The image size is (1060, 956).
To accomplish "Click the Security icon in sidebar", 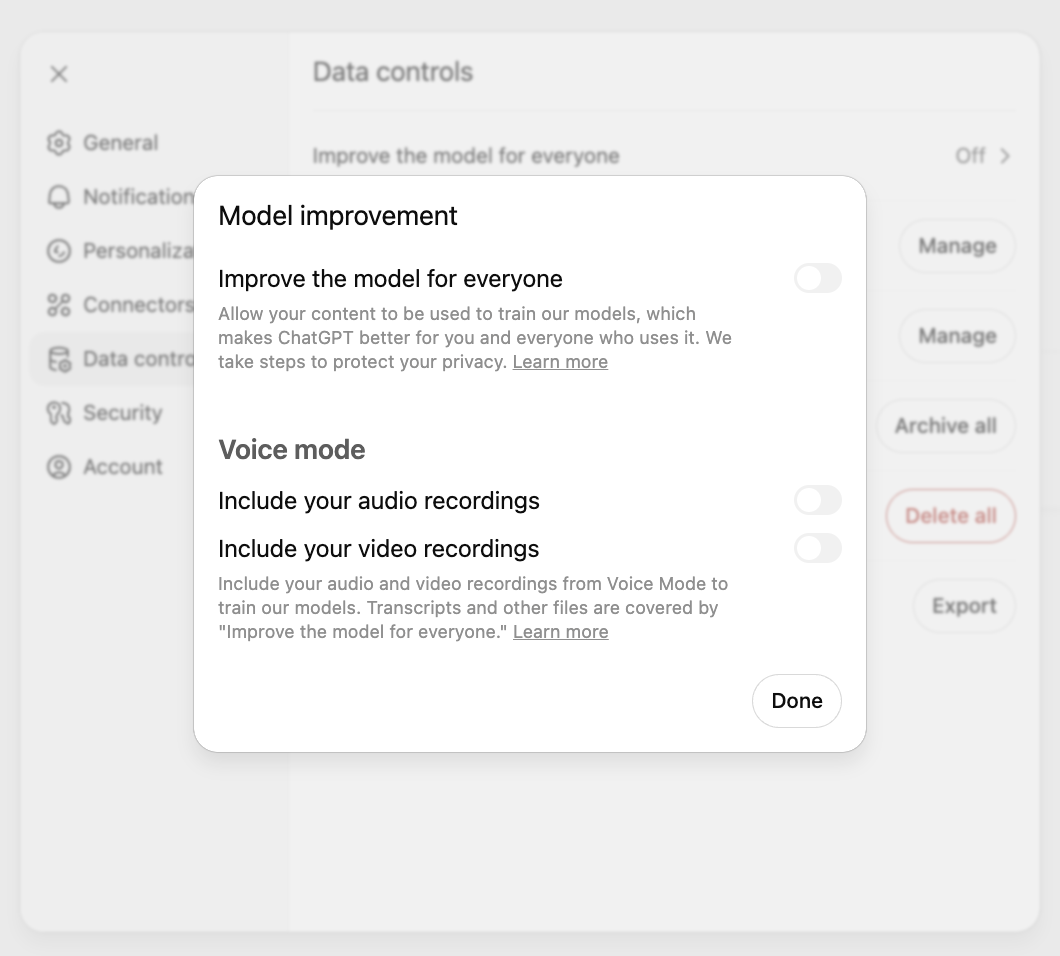I will coord(59,413).
